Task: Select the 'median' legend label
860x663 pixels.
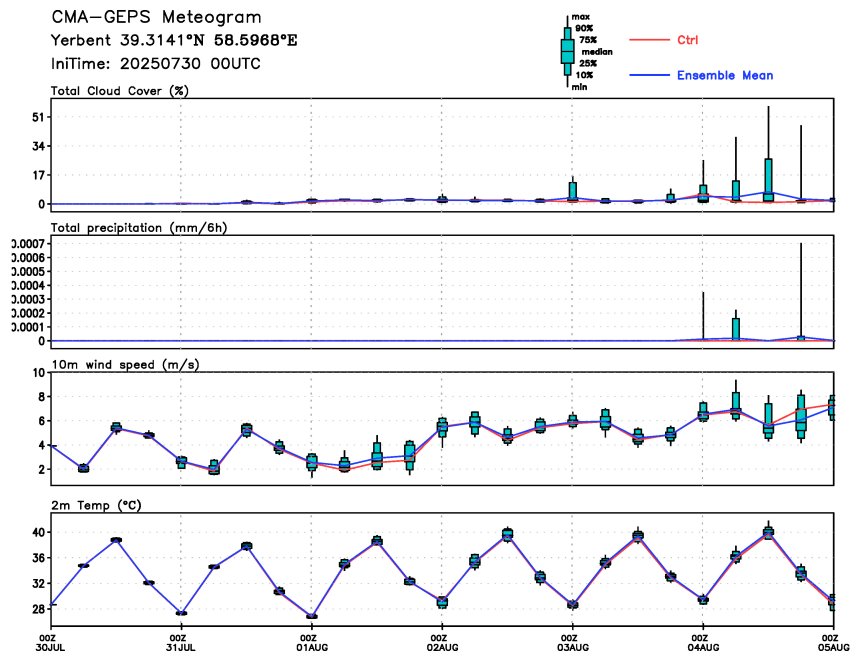Action: pos(597,52)
